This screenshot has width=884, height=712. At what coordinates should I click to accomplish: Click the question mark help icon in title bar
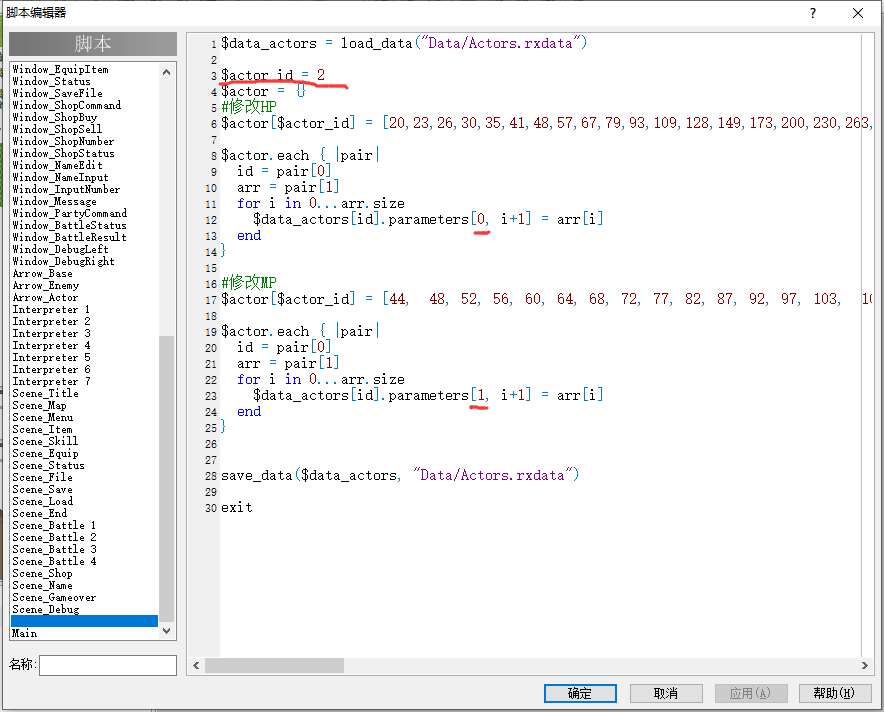812,13
